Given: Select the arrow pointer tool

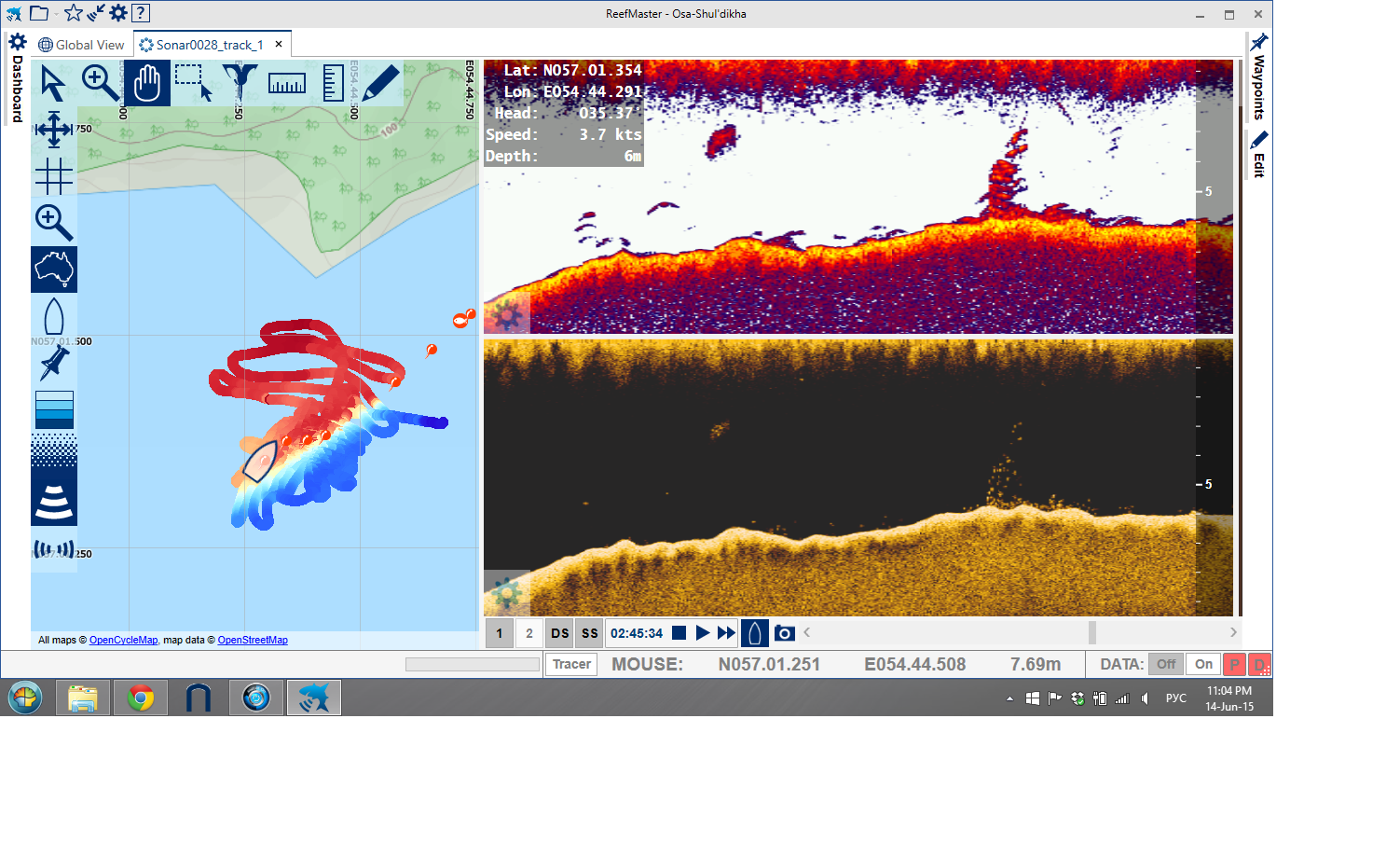Looking at the screenshot, I should (x=54, y=83).
